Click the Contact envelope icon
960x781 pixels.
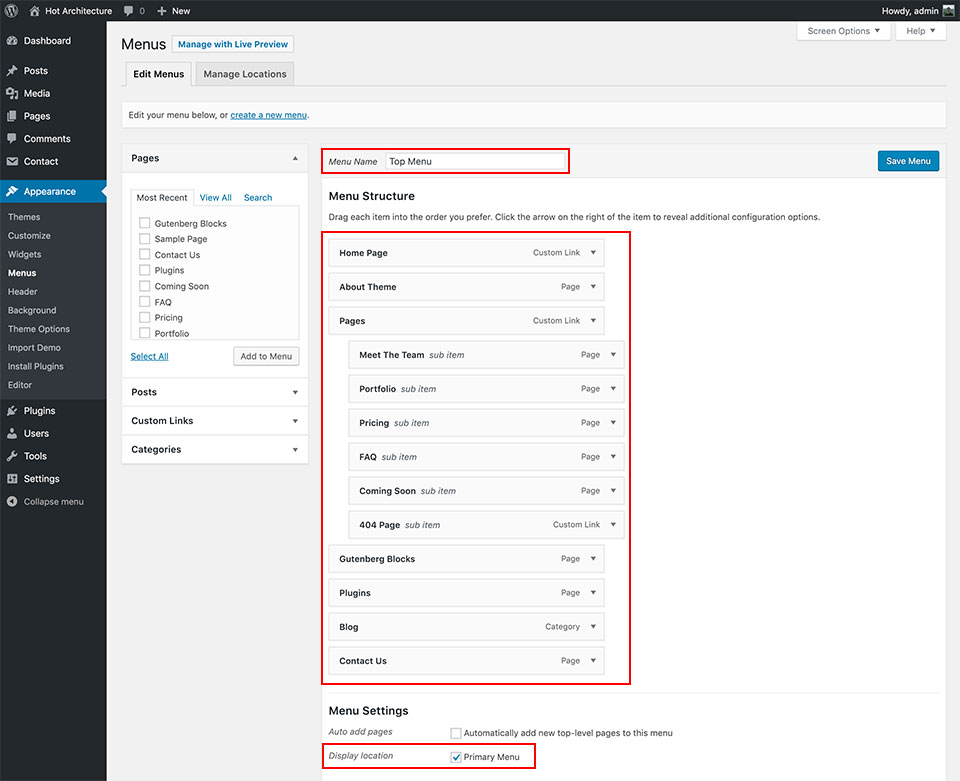tap(12, 161)
